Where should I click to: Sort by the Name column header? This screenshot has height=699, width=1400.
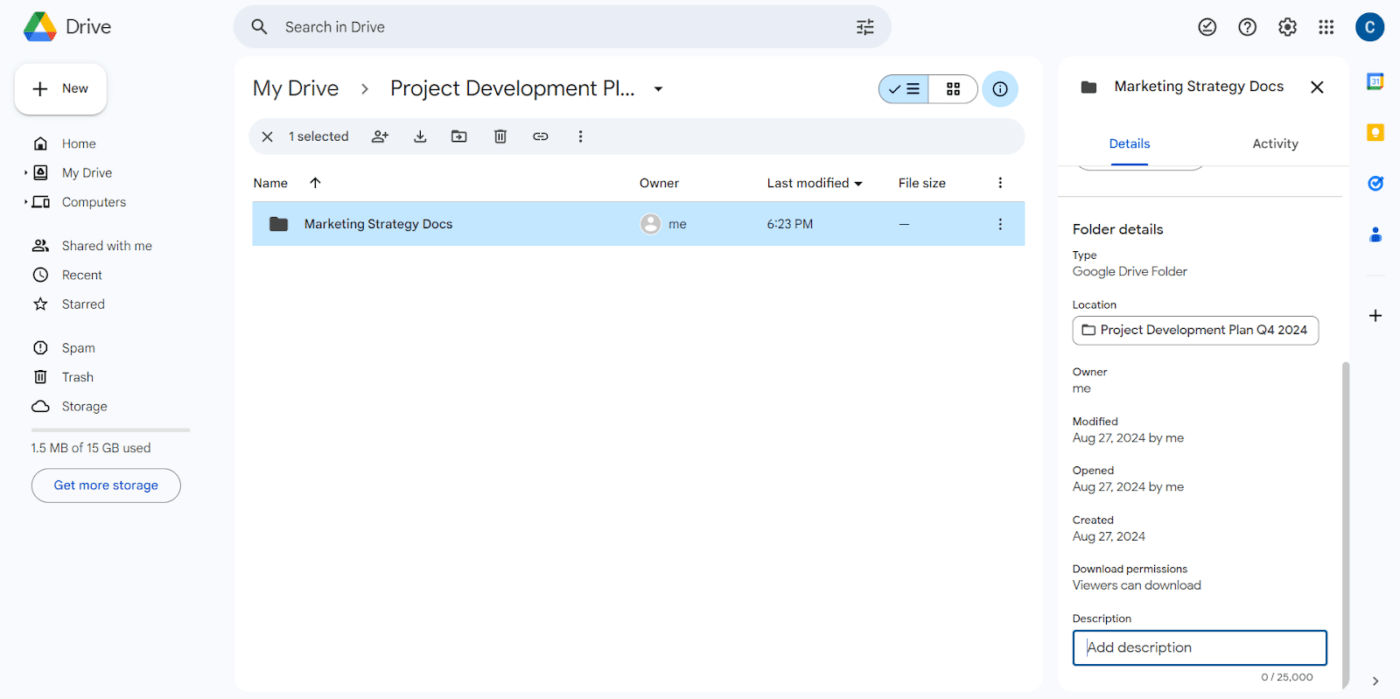(270, 183)
